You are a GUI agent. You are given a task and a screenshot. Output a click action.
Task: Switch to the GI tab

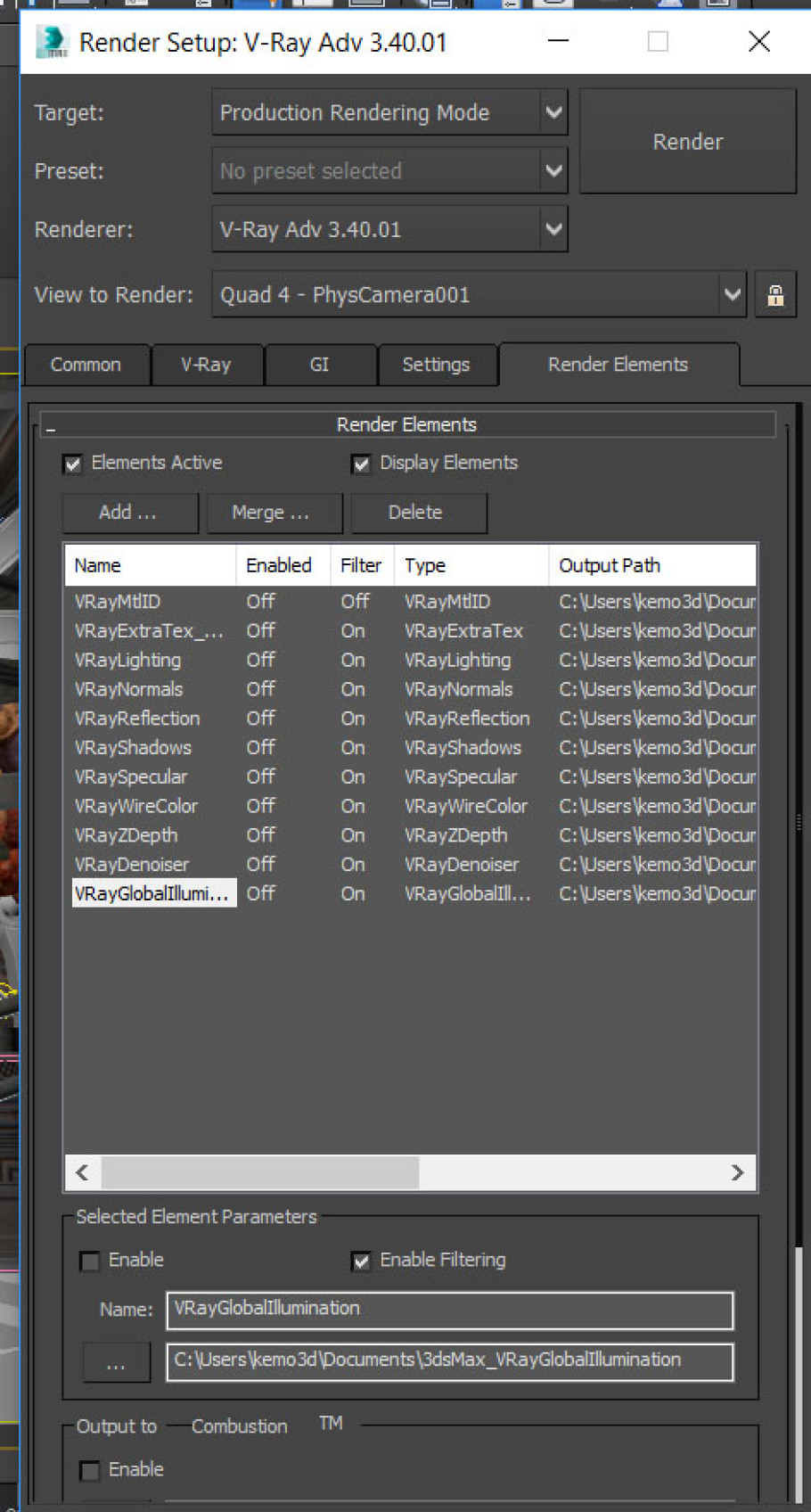[x=320, y=365]
